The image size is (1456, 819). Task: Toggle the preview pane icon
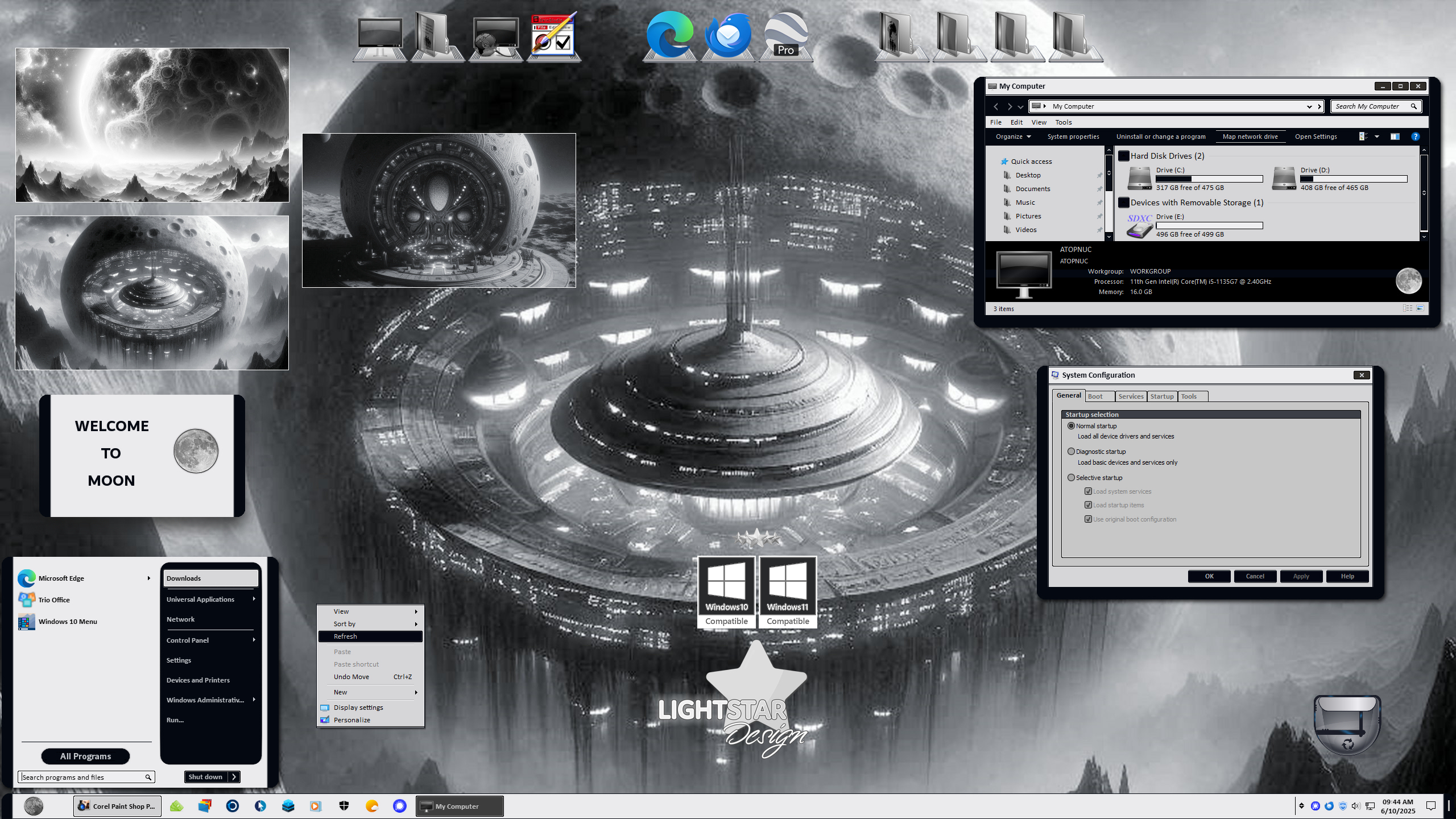coord(1395,136)
